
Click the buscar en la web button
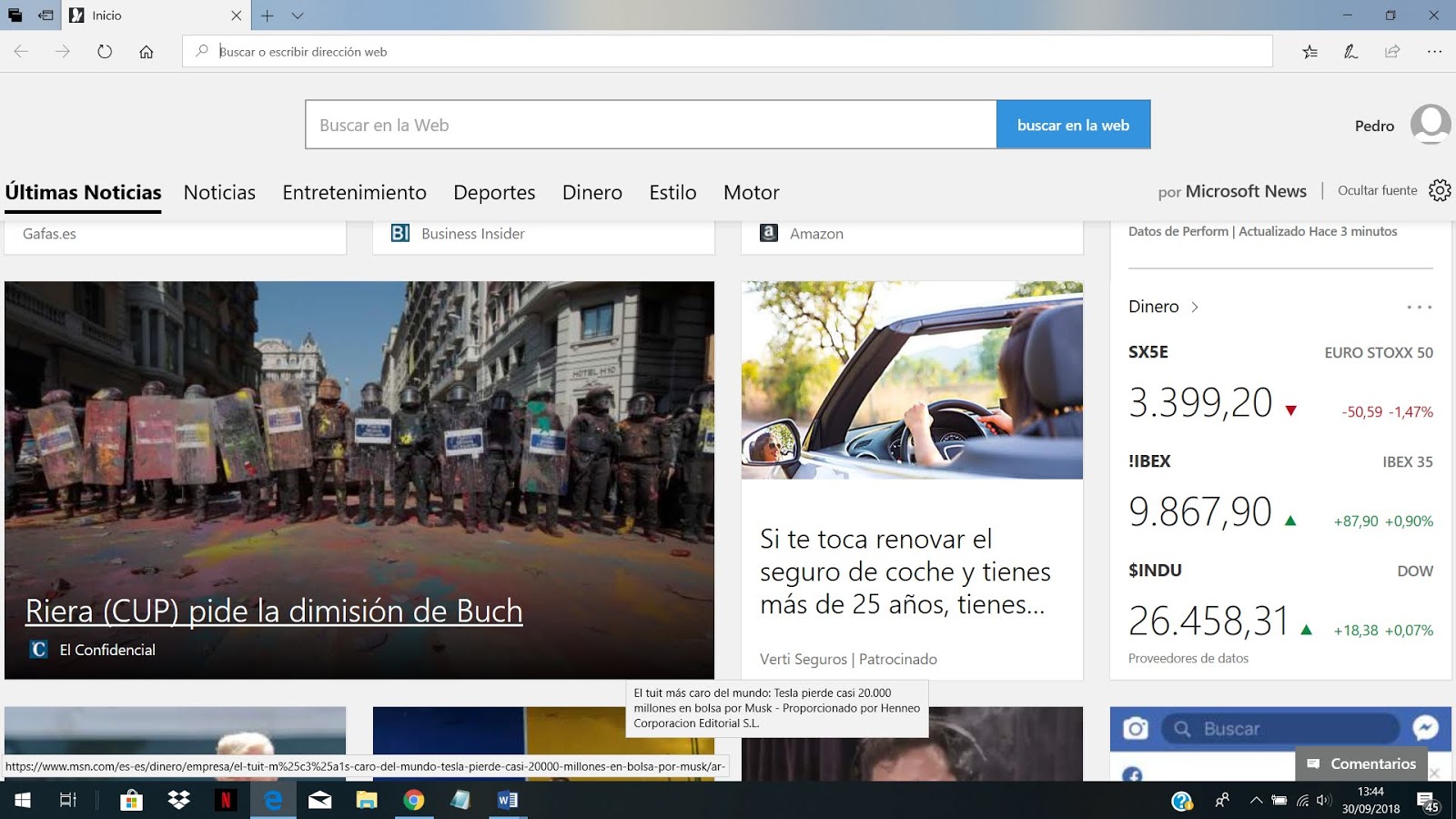[1073, 125]
